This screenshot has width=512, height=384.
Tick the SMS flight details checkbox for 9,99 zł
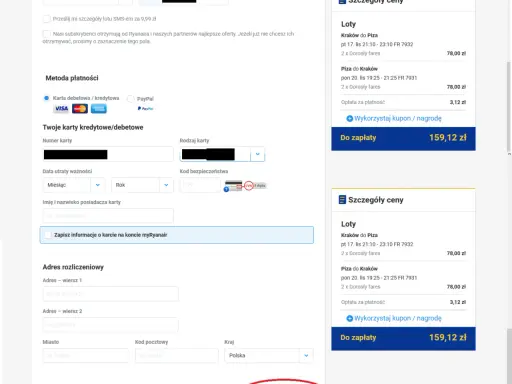pos(47,19)
